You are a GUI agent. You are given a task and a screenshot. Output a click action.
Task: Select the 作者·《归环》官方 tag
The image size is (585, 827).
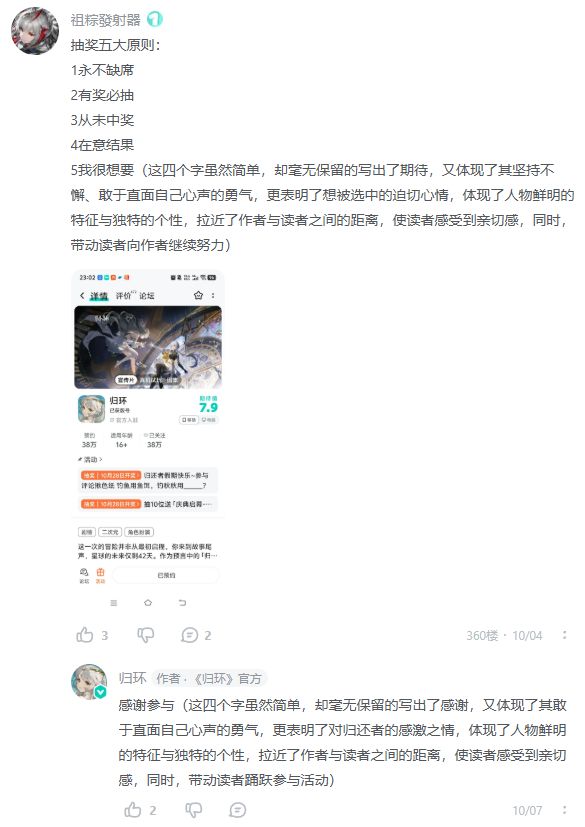click(209, 678)
